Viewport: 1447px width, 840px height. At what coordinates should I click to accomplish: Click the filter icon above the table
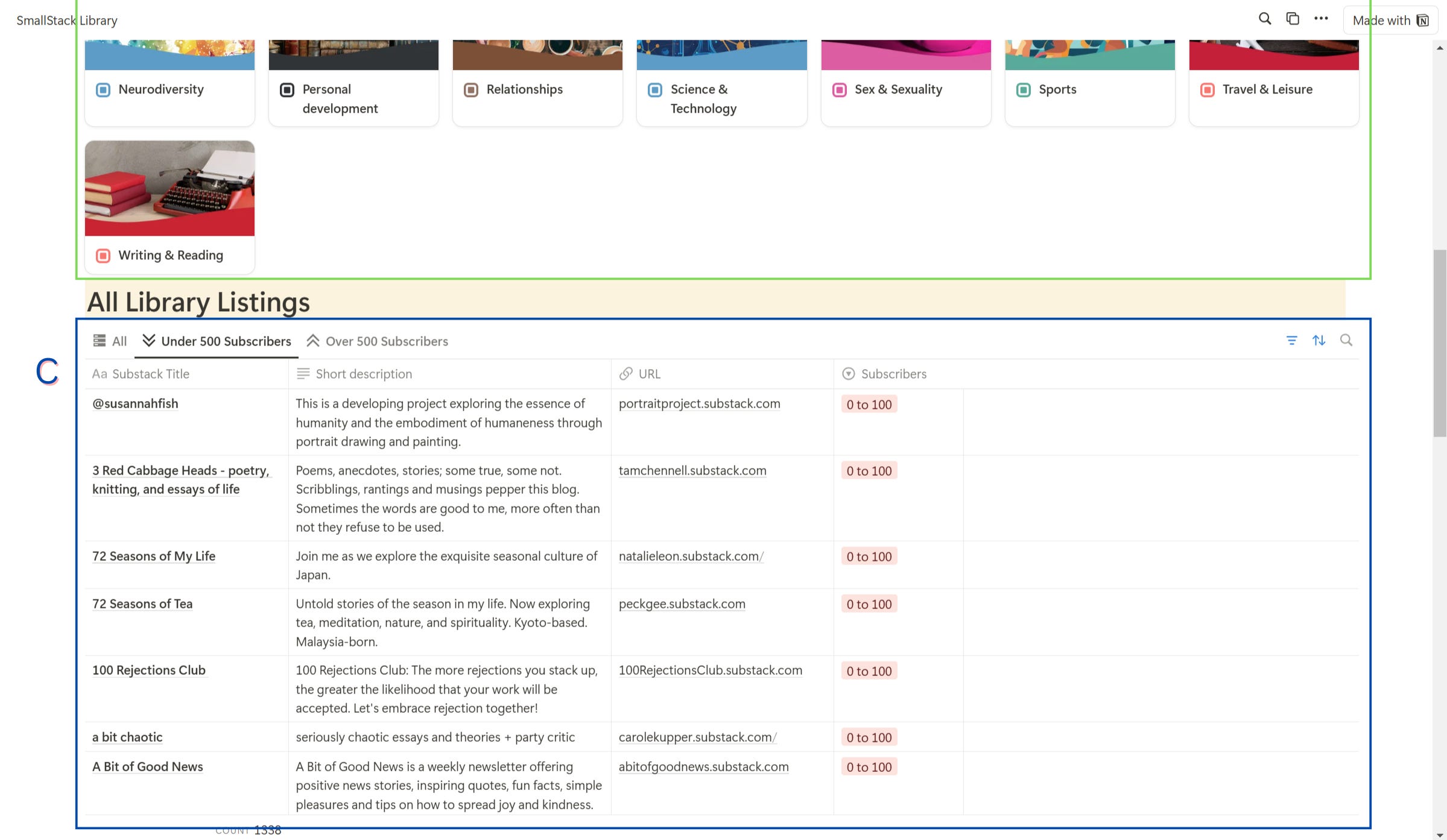(1291, 341)
